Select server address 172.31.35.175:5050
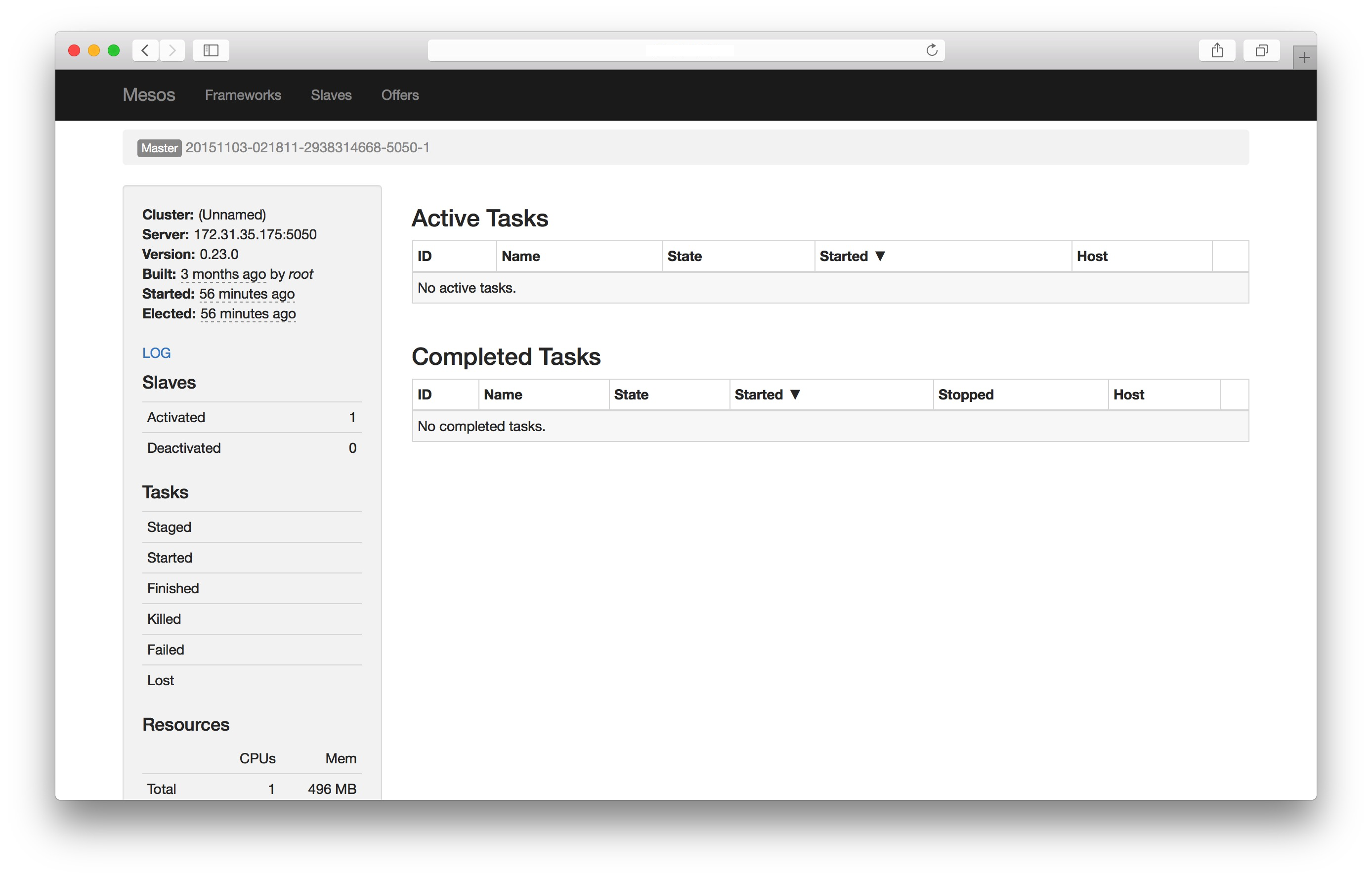This screenshot has height=879, width=1372. [x=255, y=235]
